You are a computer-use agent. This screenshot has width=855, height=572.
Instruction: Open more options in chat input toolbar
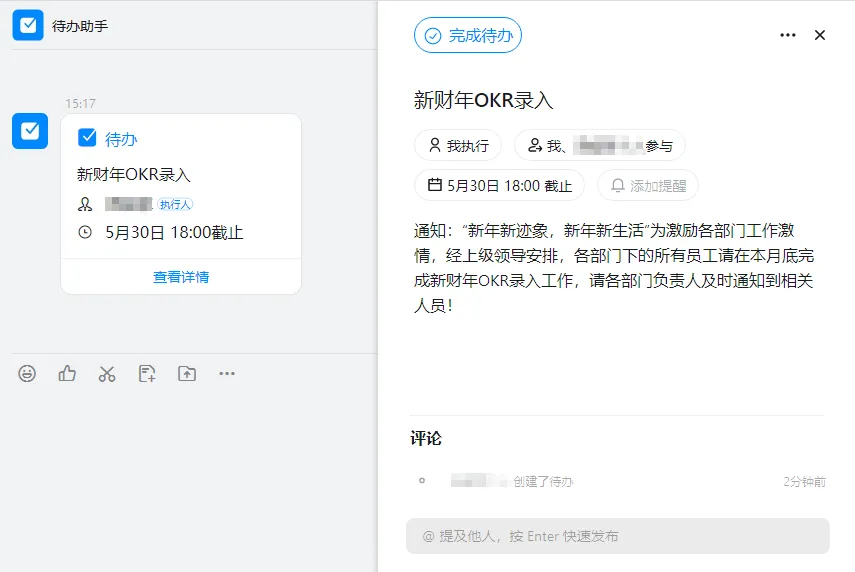pyautogui.click(x=227, y=374)
